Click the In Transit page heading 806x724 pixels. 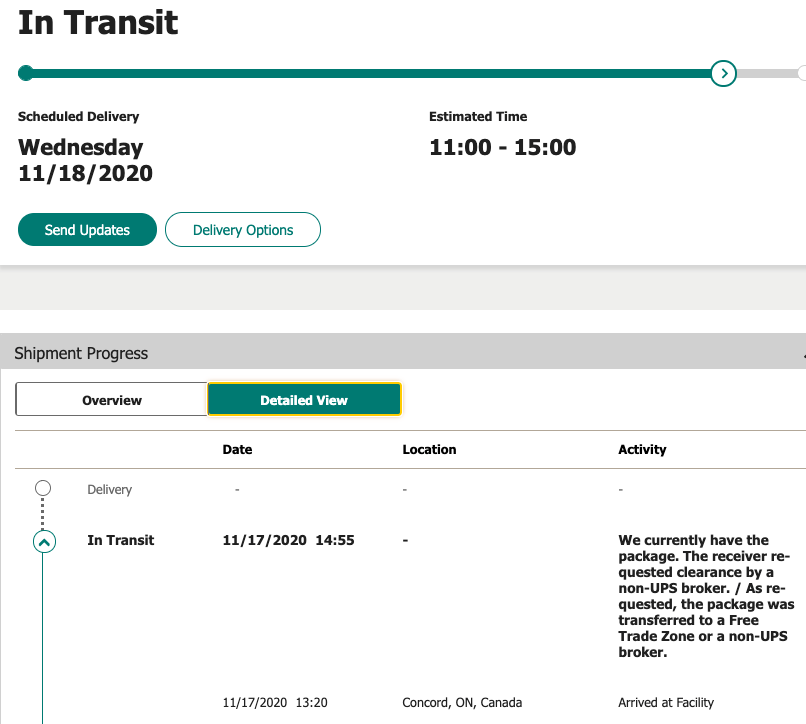click(x=98, y=23)
